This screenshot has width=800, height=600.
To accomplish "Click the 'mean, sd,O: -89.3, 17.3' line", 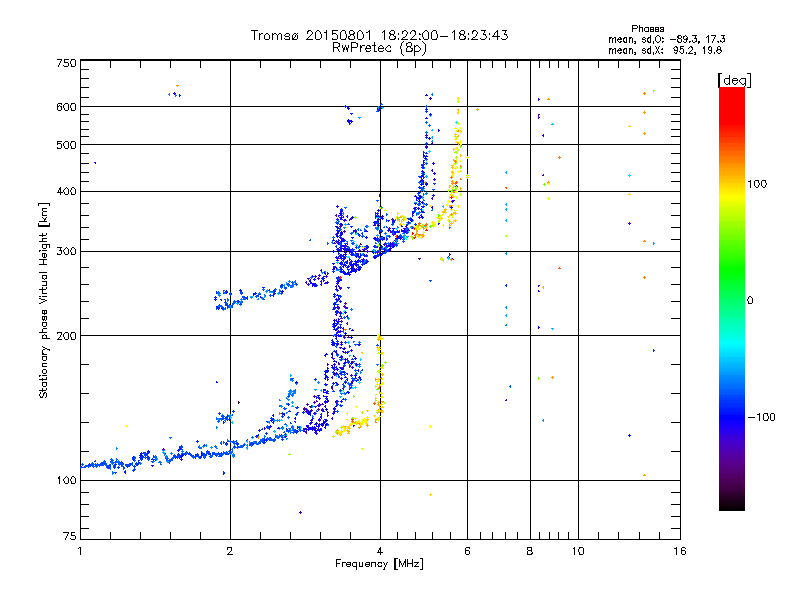I will pyautogui.click(x=666, y=39).
